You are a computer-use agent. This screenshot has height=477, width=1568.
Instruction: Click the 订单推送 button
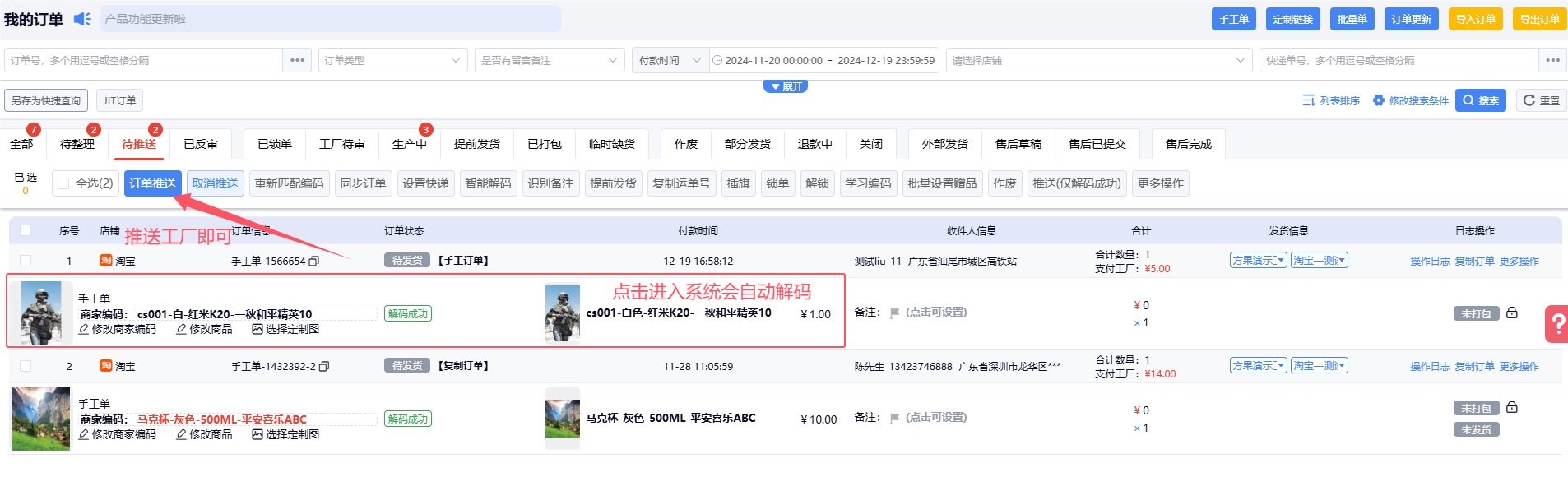pos(153,183)
